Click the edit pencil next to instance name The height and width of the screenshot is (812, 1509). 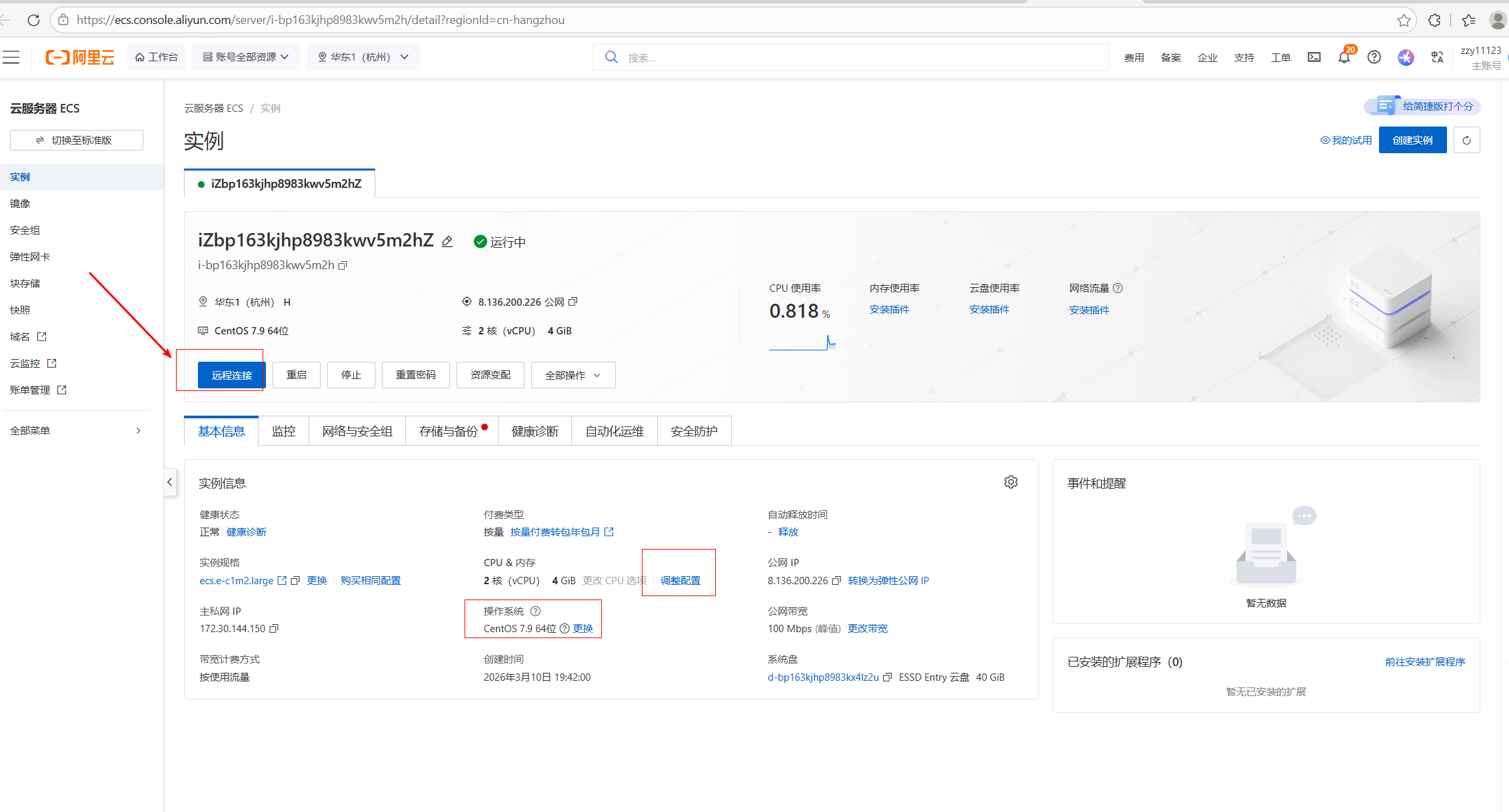(447, 242)
